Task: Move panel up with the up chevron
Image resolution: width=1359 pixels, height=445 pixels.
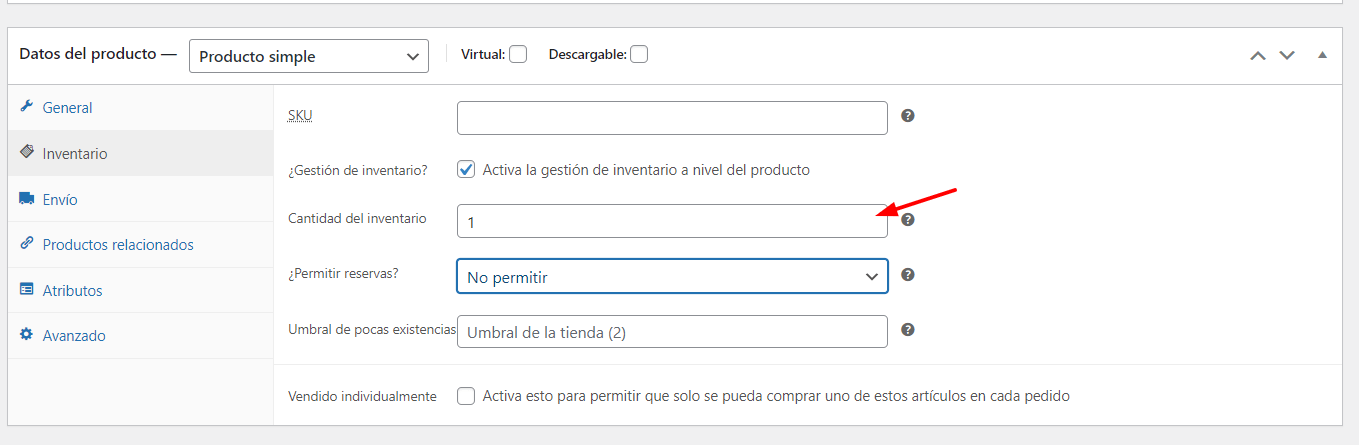Action: pyautogui.click(x=1258, y=55)
